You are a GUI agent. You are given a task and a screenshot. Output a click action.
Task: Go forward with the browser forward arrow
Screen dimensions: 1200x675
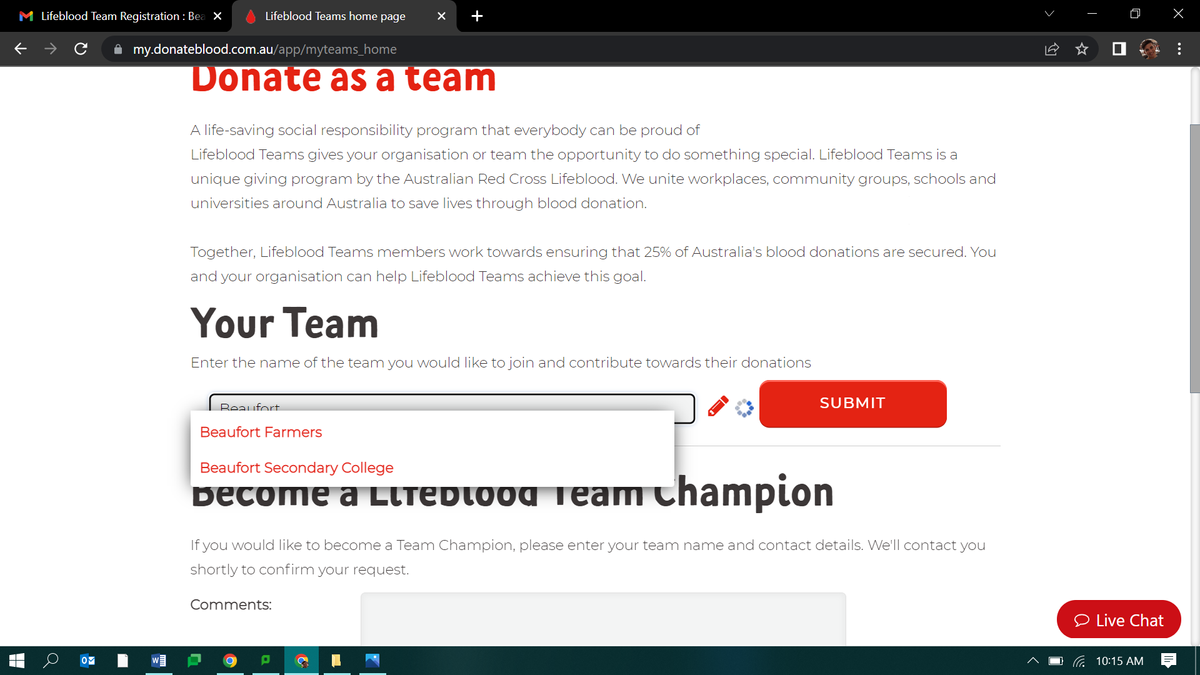point(50,48)
